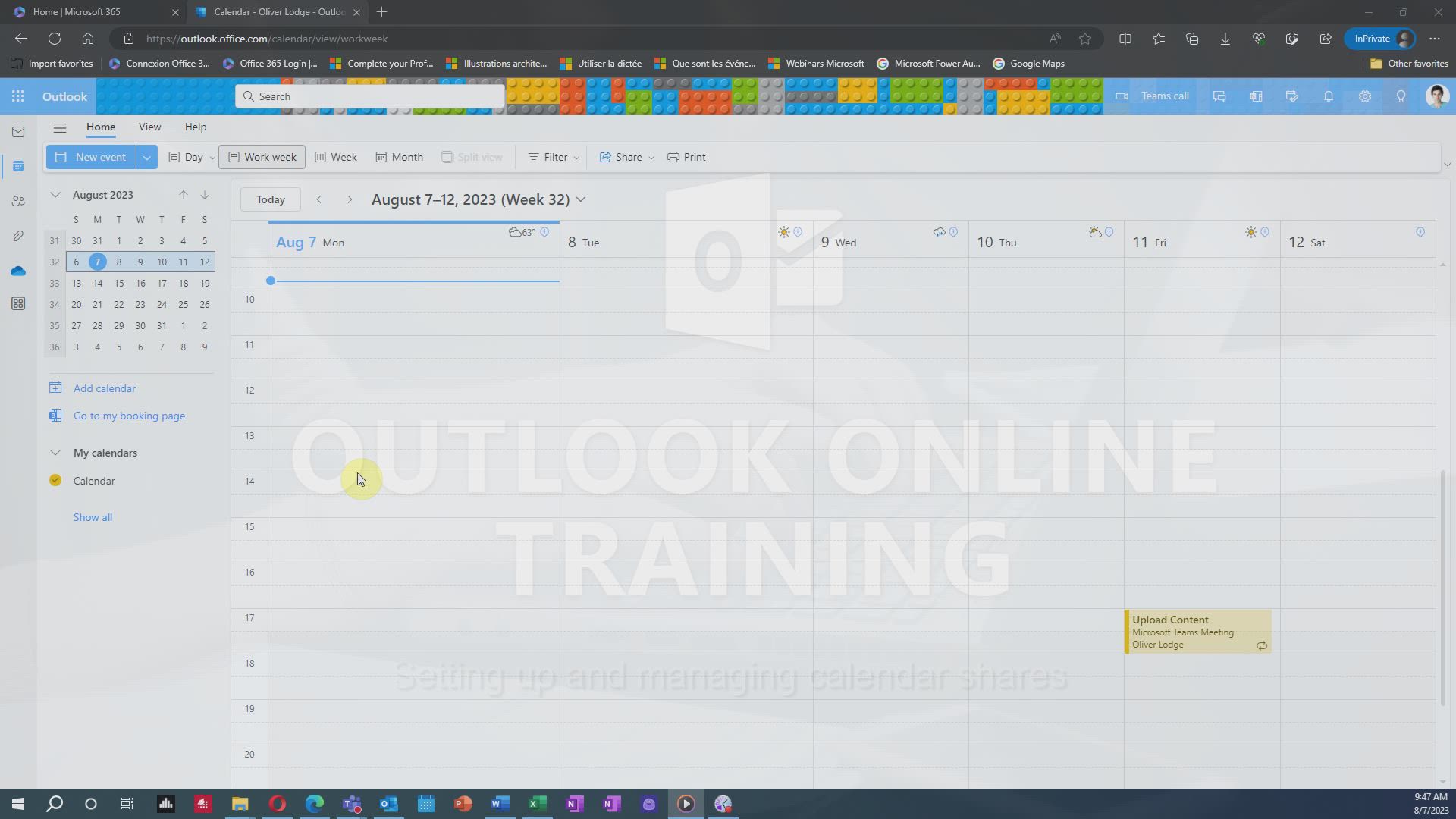The width and height of the screenshot is (1456, 819).
Task: Switch to Week view
Action: (x=336, y=157)
